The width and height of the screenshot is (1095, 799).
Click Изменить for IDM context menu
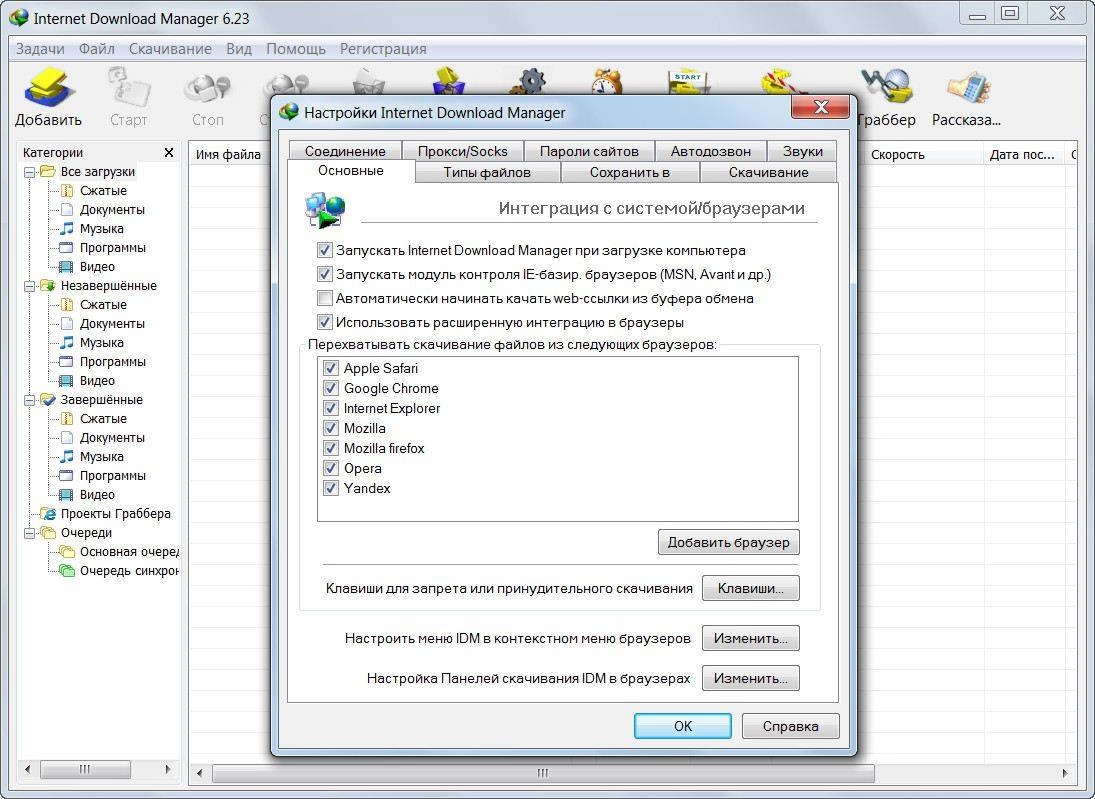point(751,638)
